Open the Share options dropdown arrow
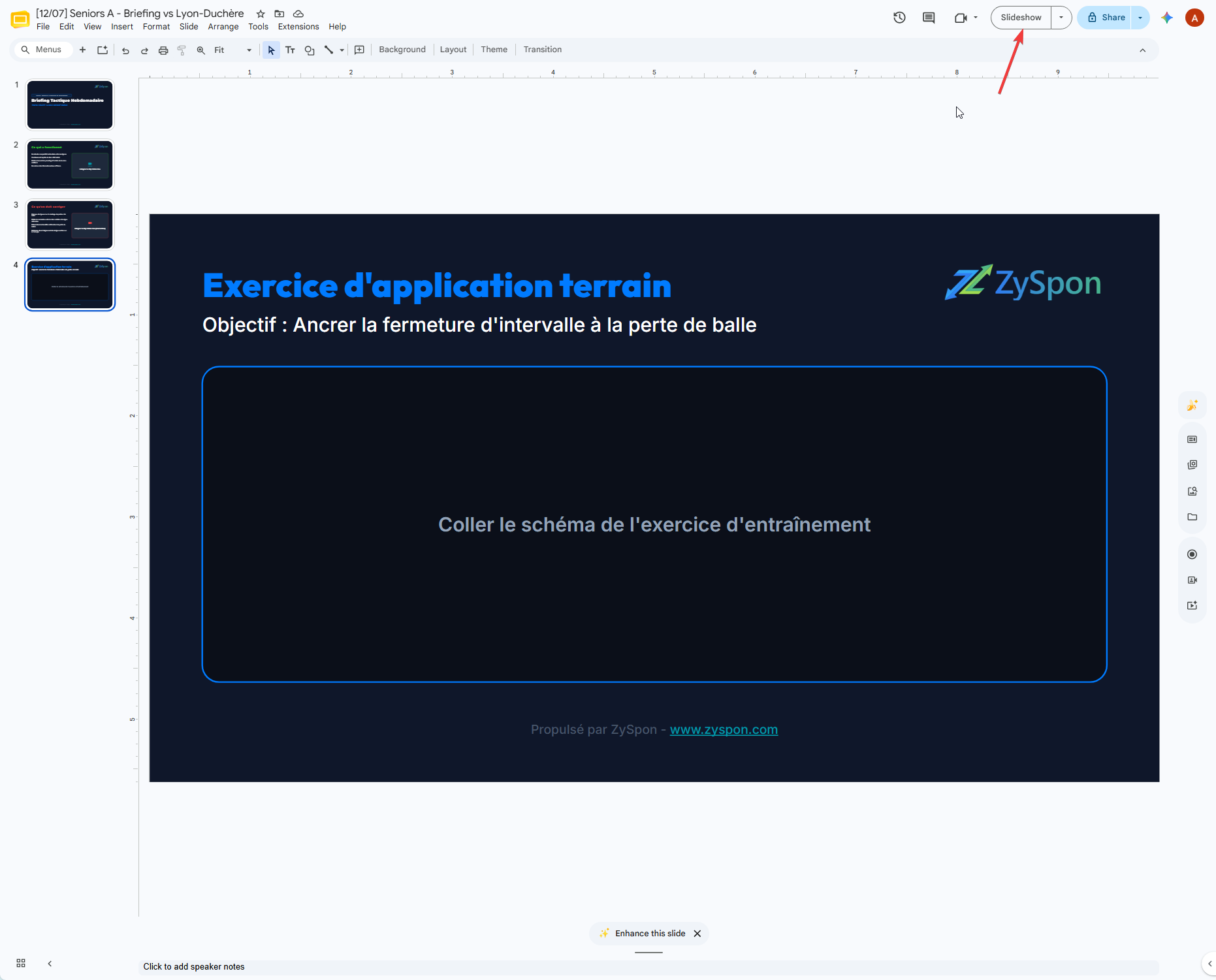The height and width of the screenshot is (980, 1216). click(x=1140, y=18)
